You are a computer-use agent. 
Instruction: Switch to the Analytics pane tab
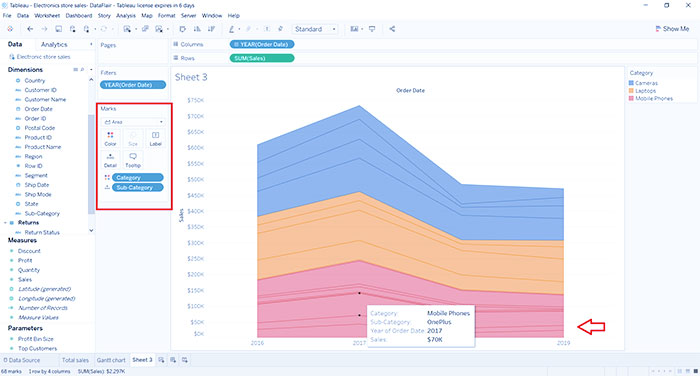tap(54, 45)
